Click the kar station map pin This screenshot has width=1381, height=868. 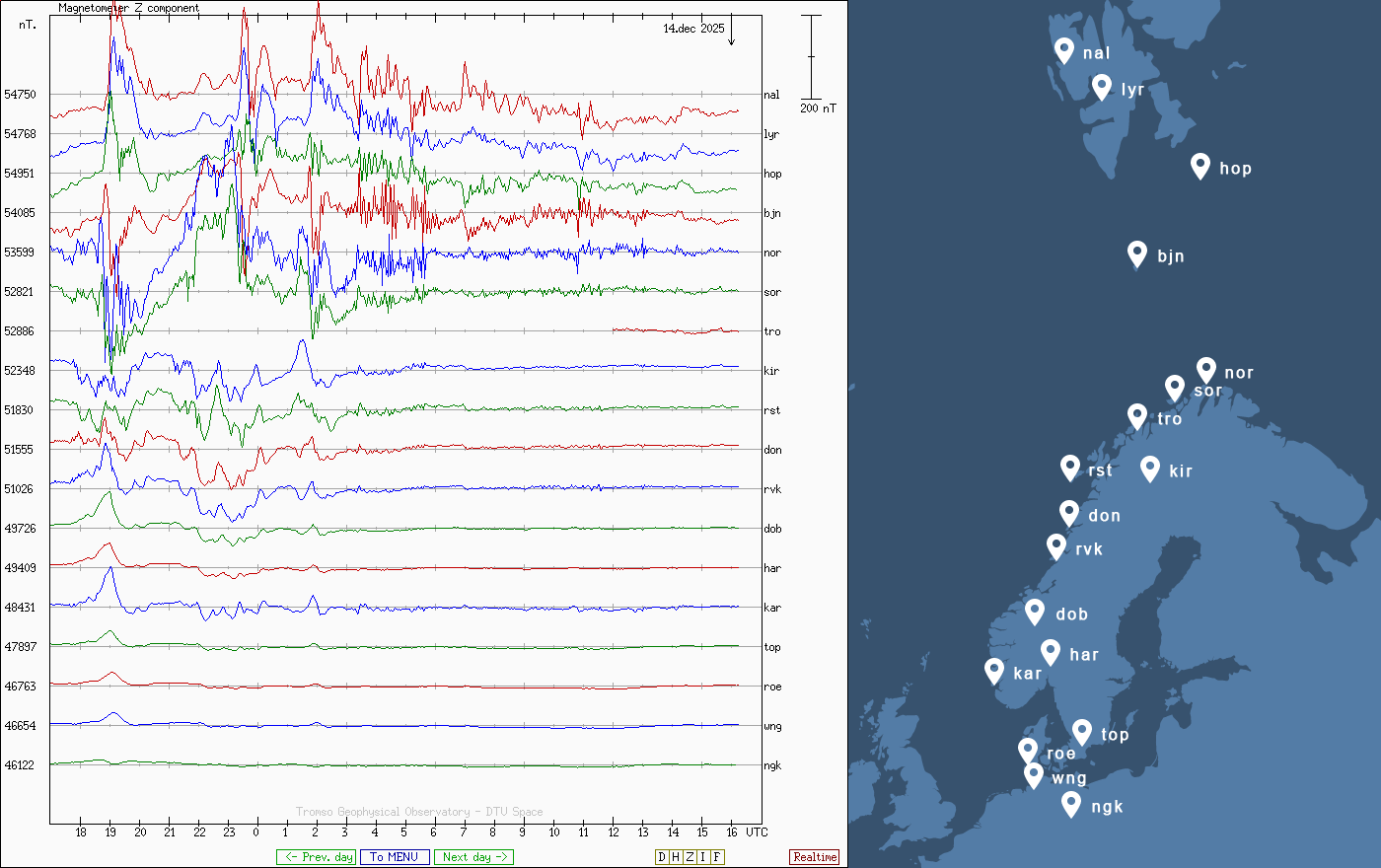pyautogui.click(x=994, y=671)
